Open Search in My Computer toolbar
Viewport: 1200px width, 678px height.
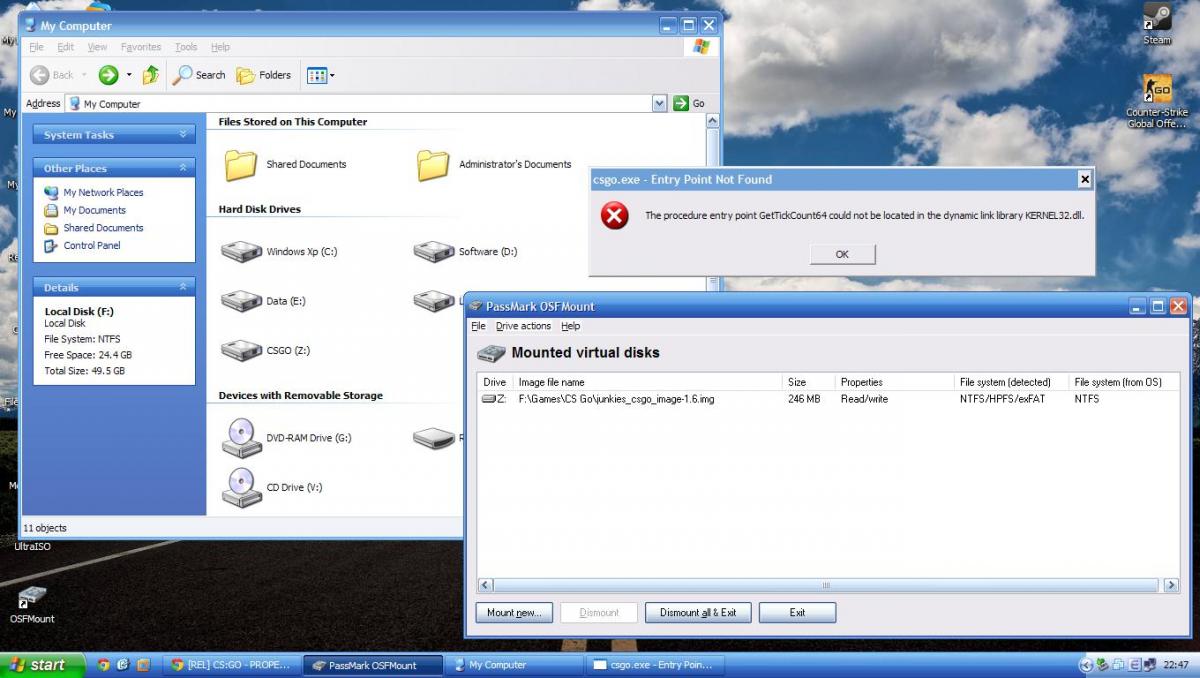tap(199, 75)
